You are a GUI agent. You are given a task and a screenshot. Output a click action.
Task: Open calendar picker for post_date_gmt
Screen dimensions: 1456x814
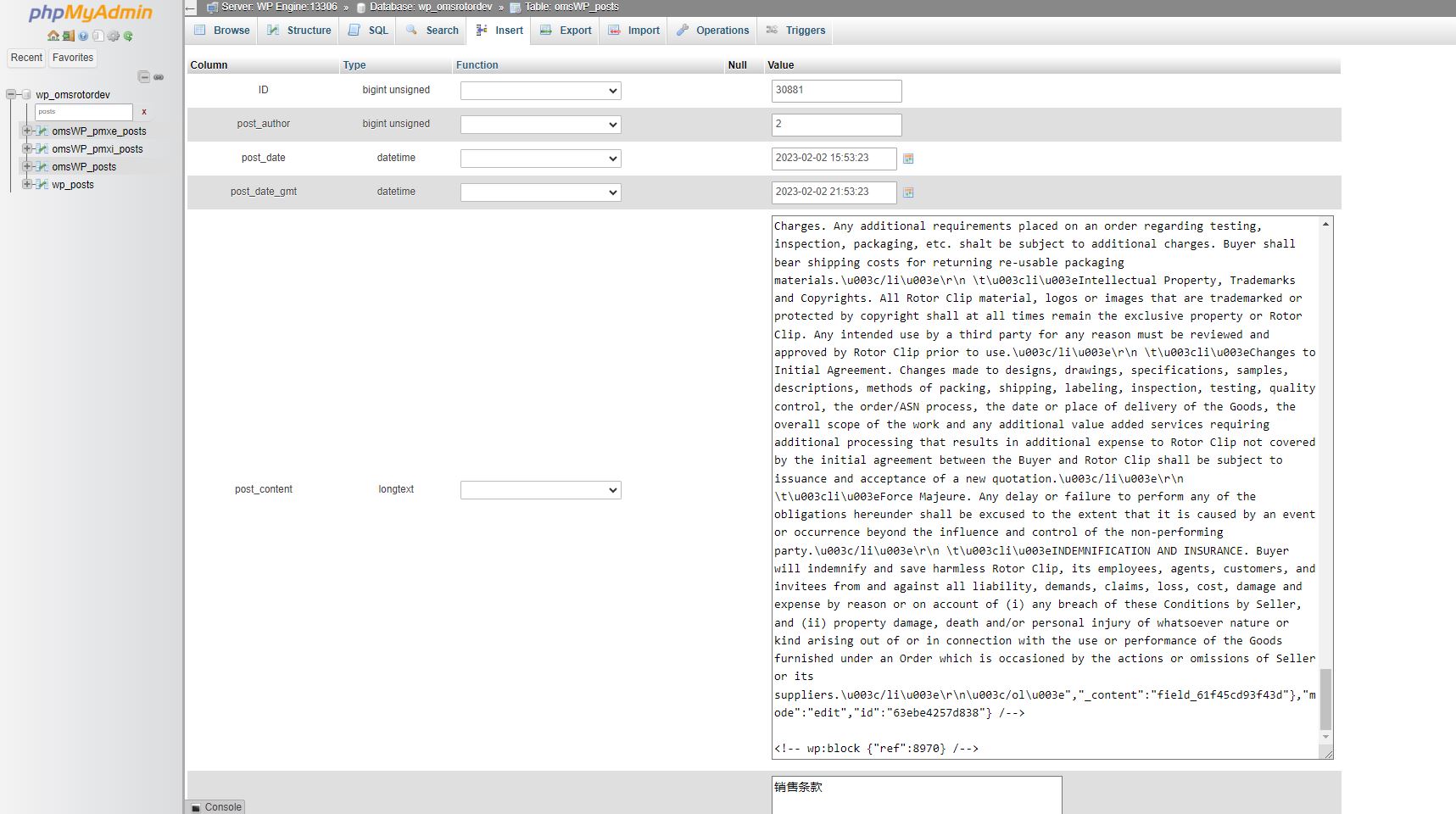pyautogui.click(x=908, y=192)
